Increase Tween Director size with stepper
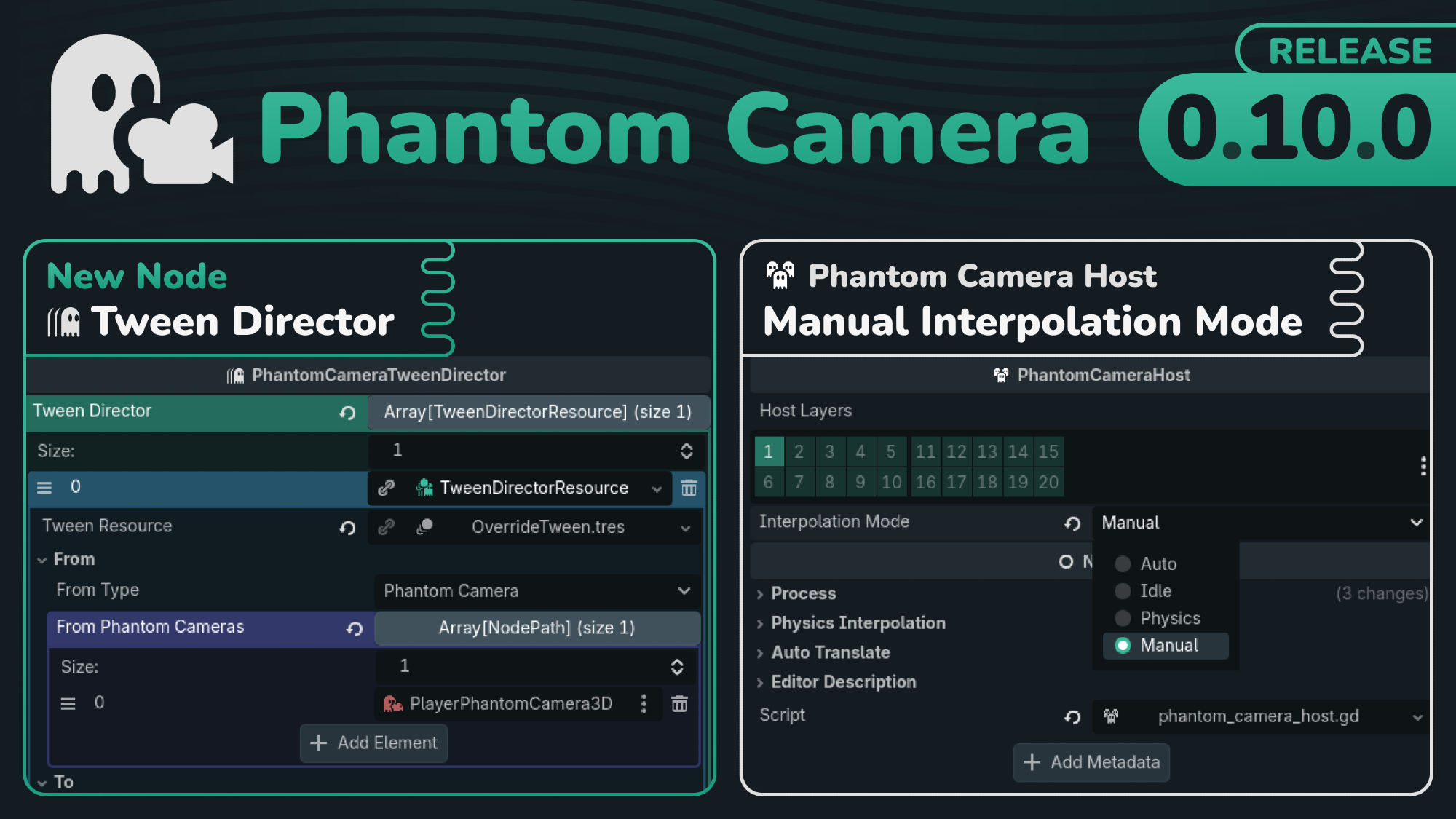Viewport: 1456px width, 819px height. coord(686,446)
